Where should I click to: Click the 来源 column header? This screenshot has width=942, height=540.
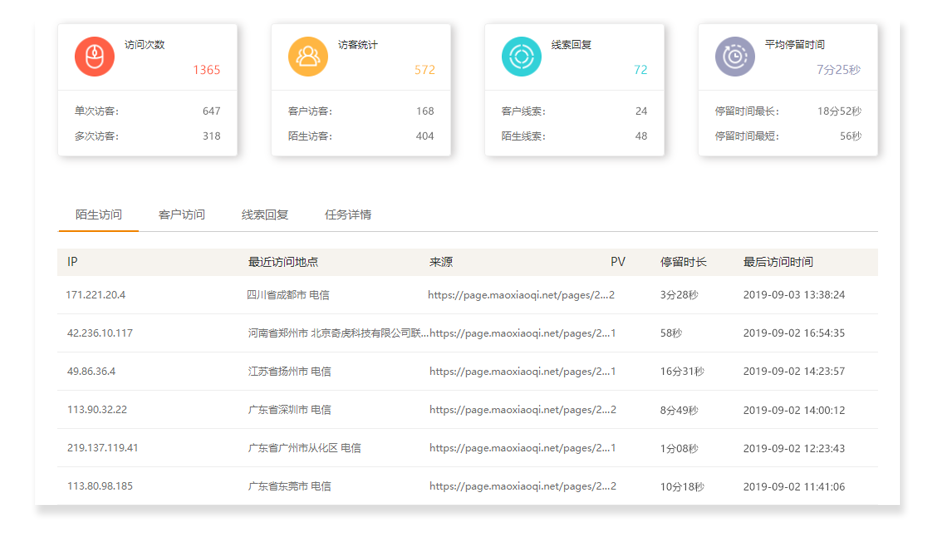(x=441, y=262)
